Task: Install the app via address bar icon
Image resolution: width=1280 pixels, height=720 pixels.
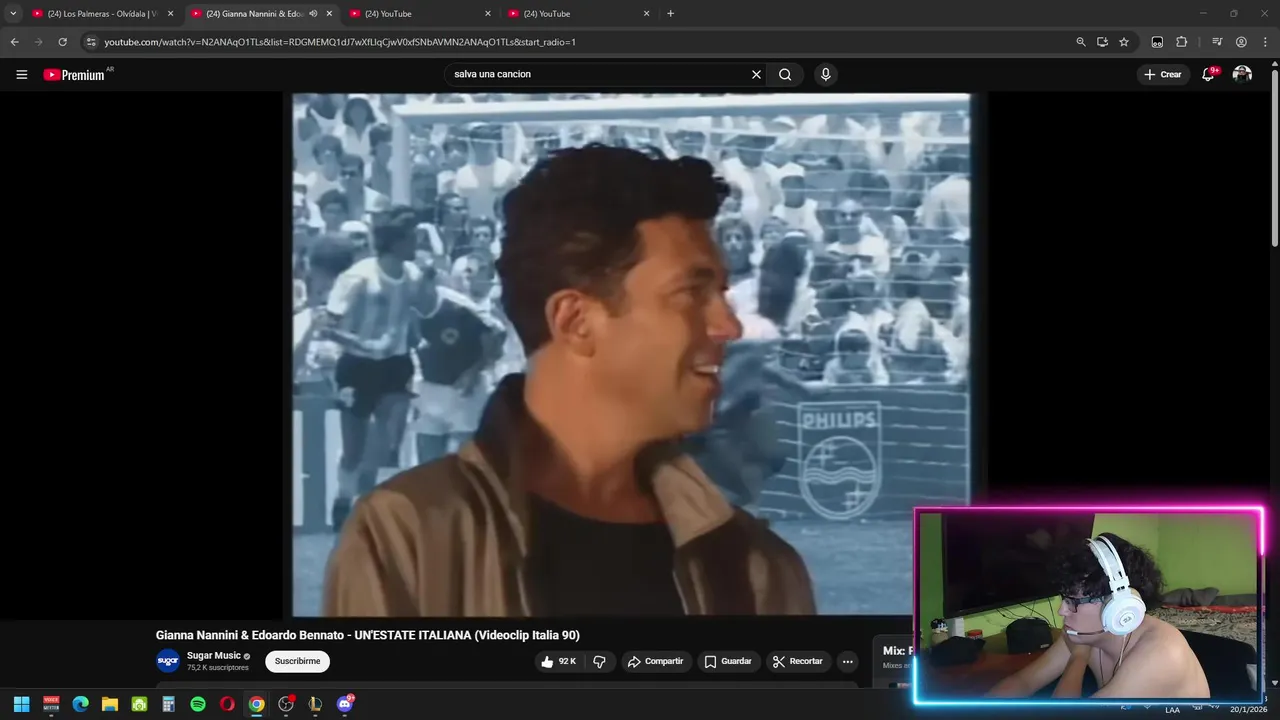Action: click(x=1102, y=42)
